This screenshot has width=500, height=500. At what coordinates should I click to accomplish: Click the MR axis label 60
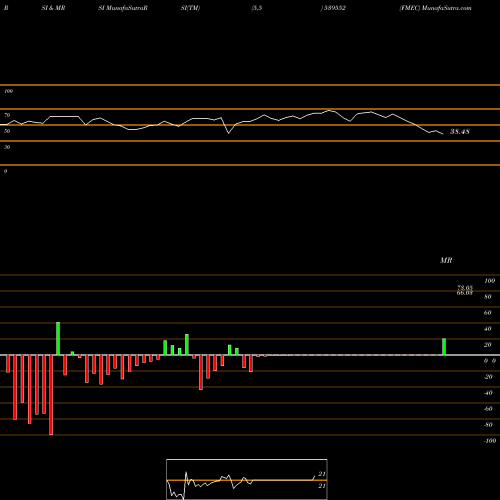(488, 313)
